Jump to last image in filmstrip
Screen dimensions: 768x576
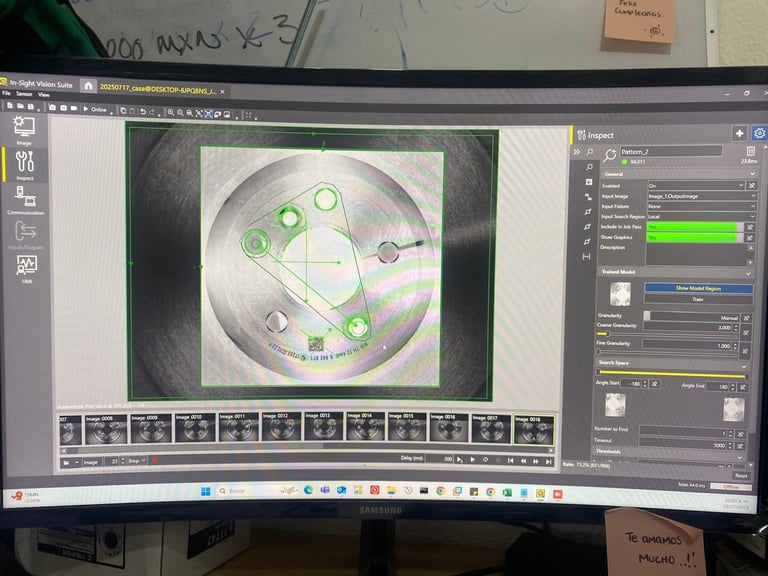[549, 461]
